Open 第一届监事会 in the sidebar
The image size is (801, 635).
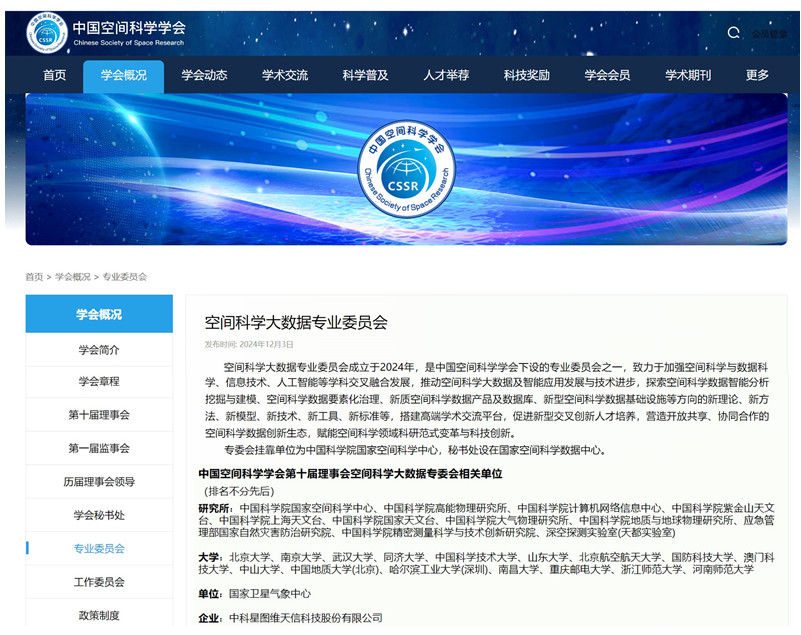(x=99, y=449)
